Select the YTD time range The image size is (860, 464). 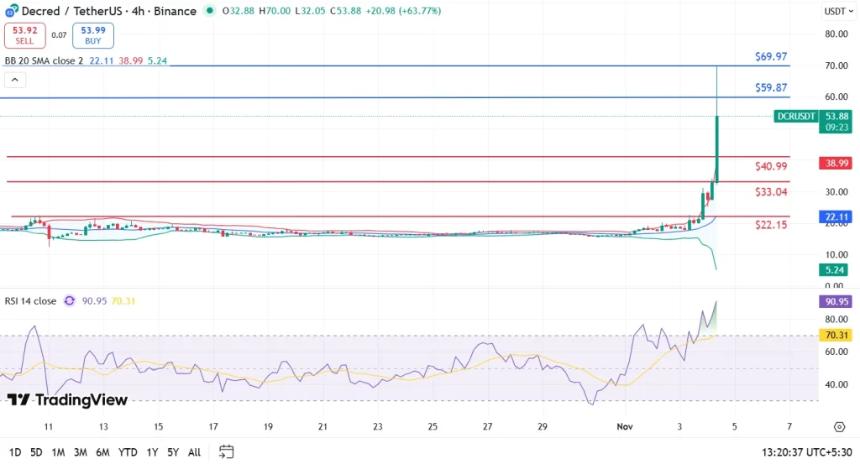tap(127, 452)
